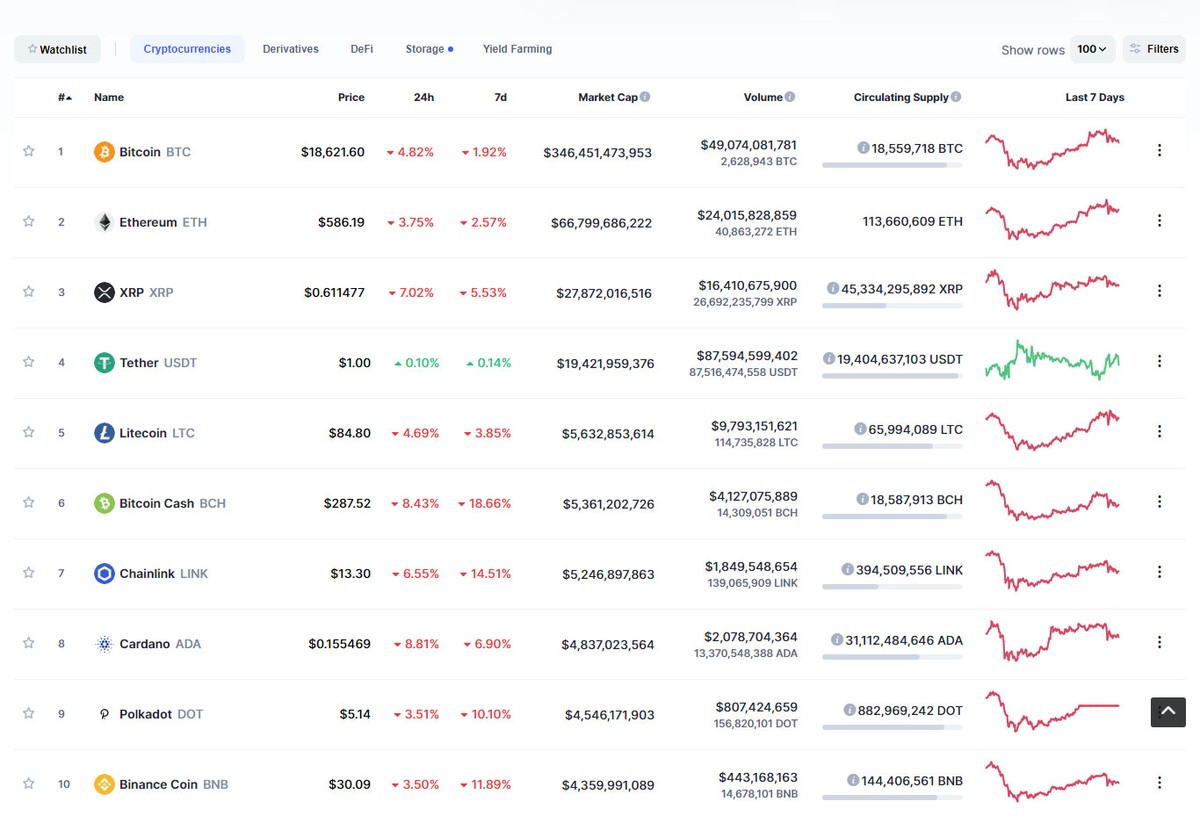This screenshot has width=1200, height=816.
Task: Switch to the Yield Farming tab
Action: 517,49
